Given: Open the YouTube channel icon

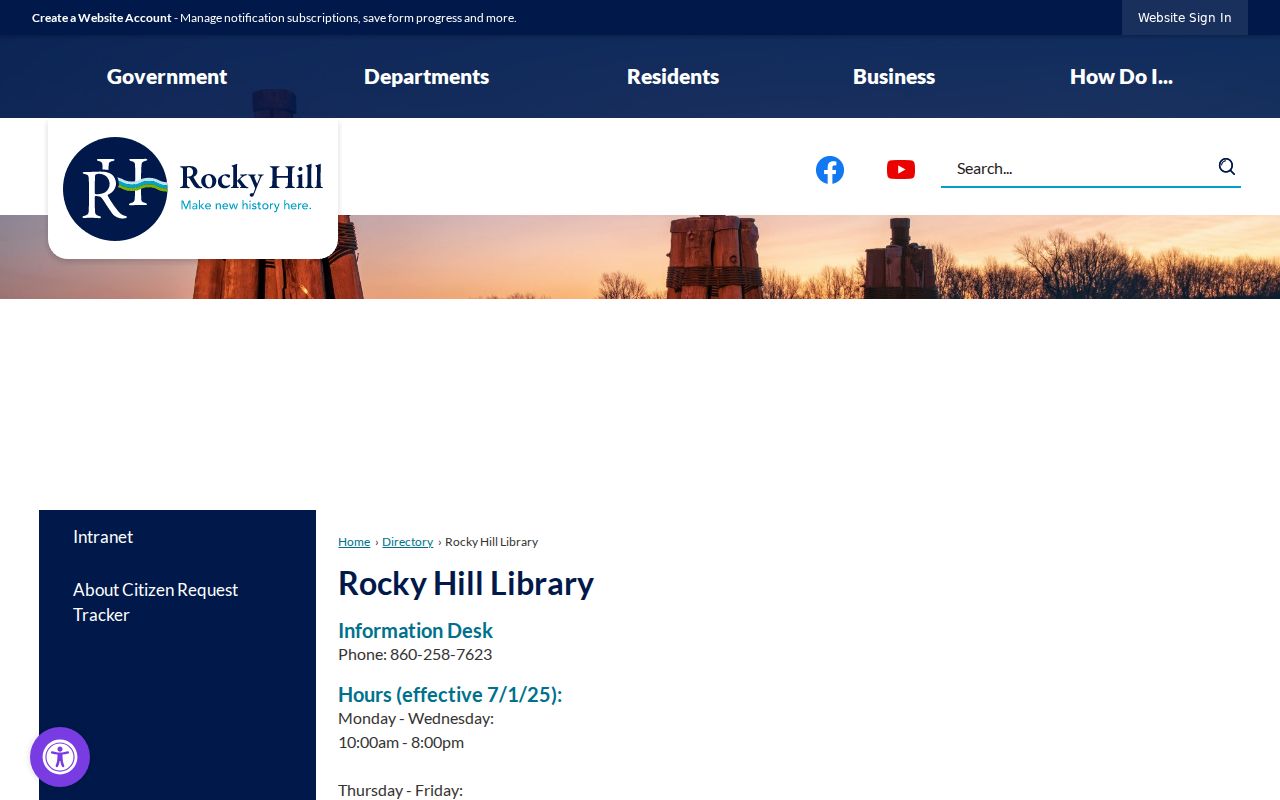Looking at the screenshot, I should click(901, 170).
